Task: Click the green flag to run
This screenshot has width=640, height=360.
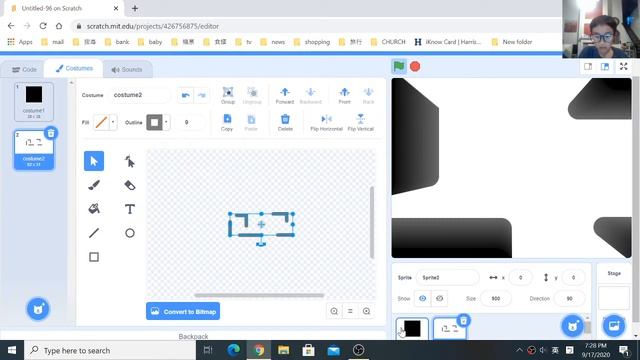Action: tap(399, 66)
